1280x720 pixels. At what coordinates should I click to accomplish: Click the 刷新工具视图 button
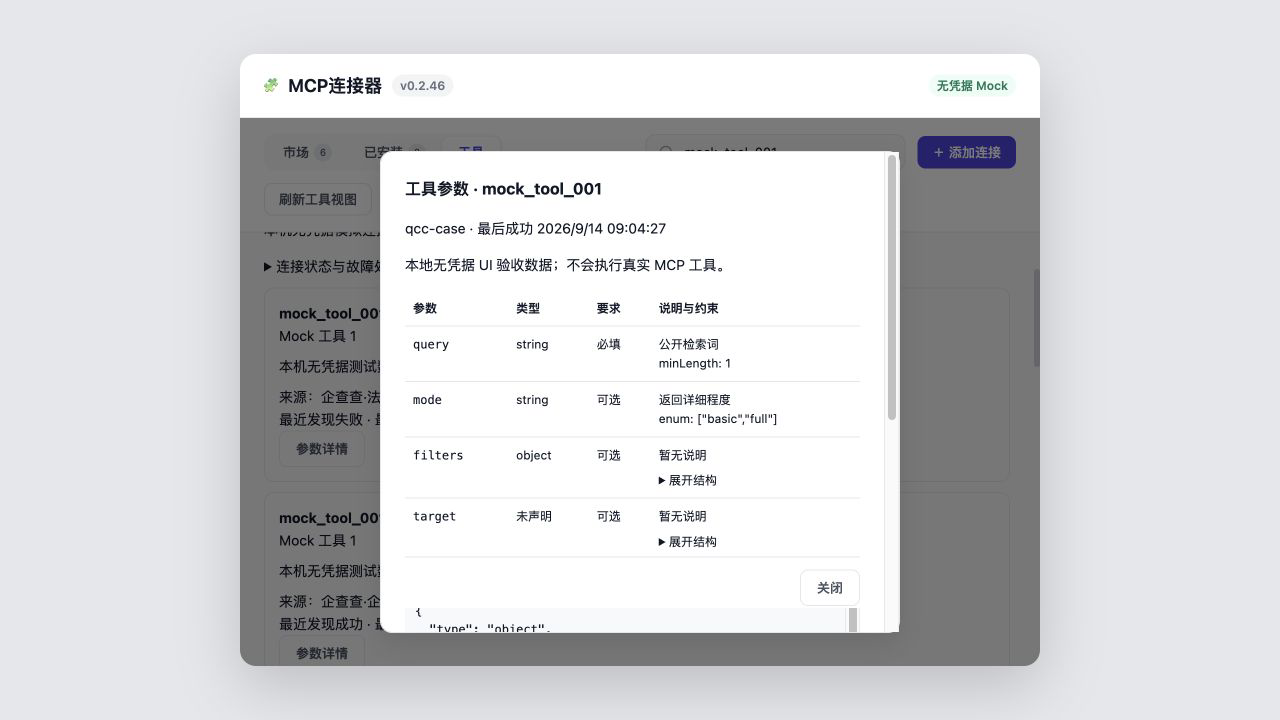coord(318,199)
